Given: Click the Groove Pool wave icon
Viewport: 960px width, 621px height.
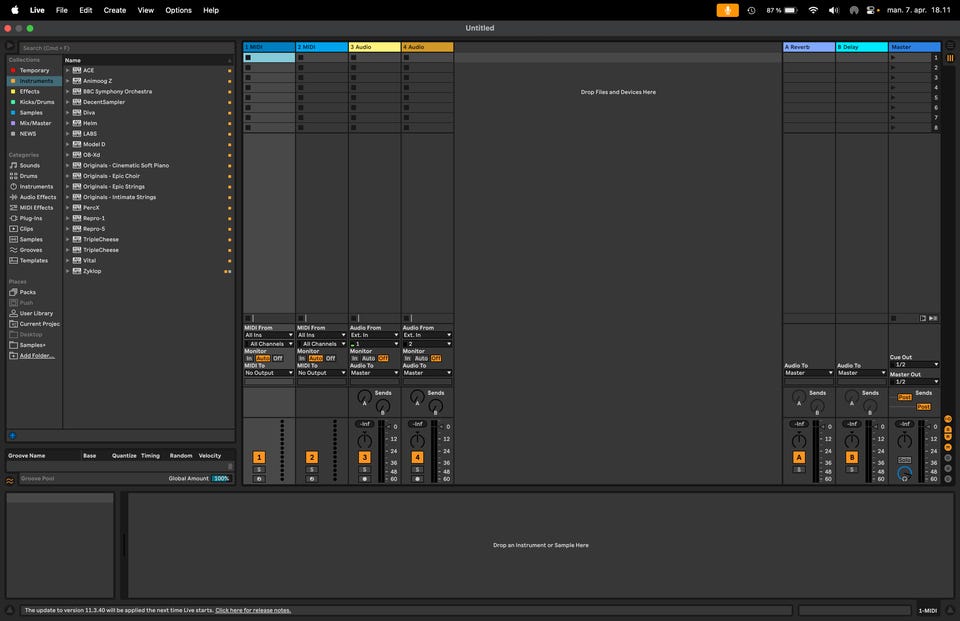Looking at the screenshot, I should coord(10,480).
